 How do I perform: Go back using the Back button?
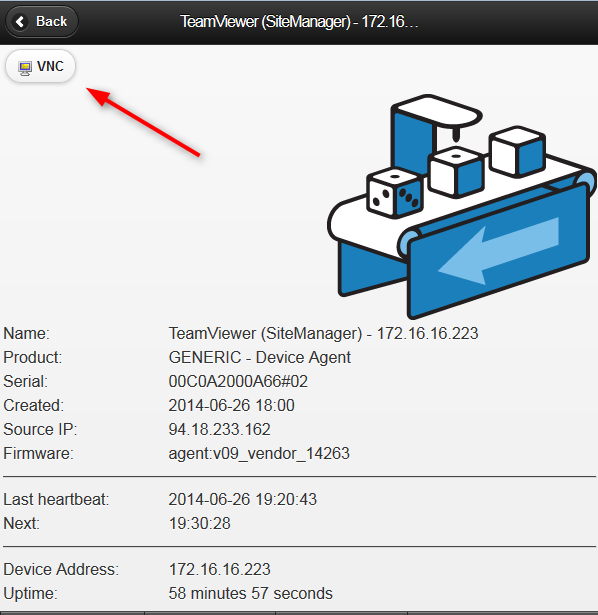[x=42, y=22]
